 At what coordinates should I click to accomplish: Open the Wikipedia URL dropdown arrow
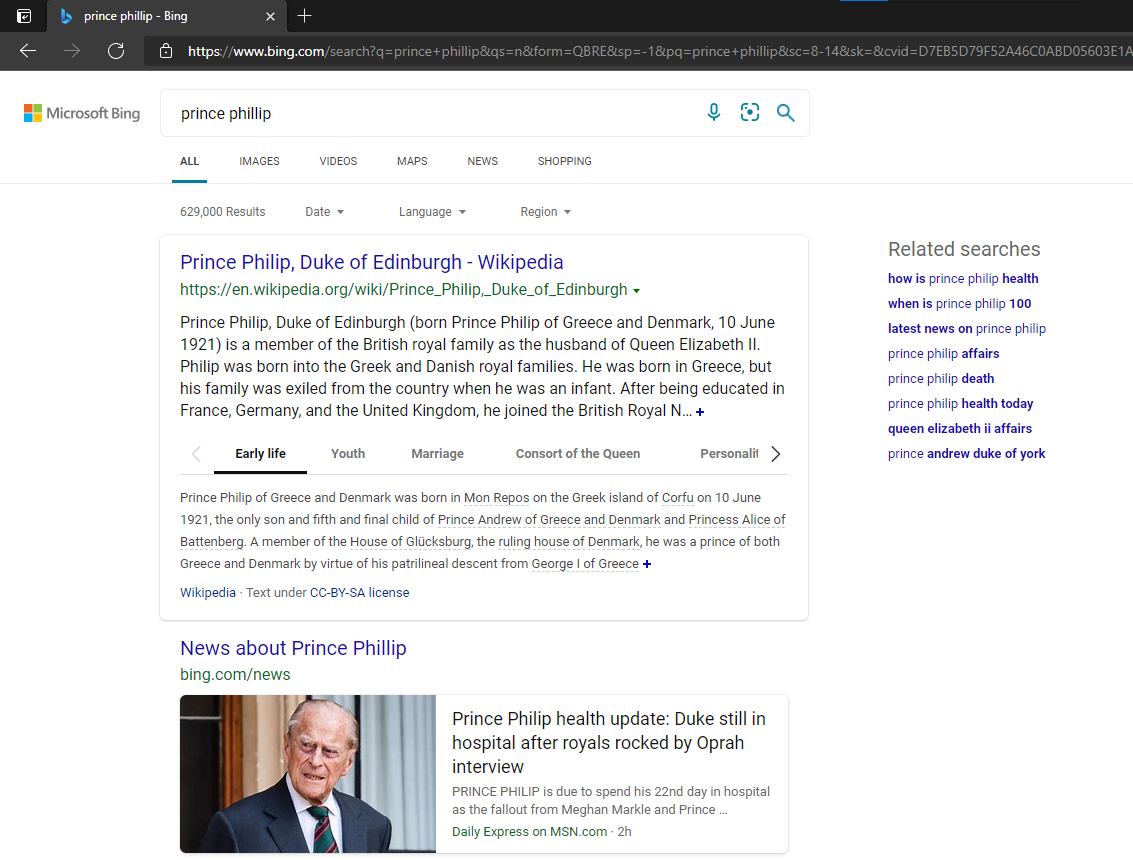637,291
